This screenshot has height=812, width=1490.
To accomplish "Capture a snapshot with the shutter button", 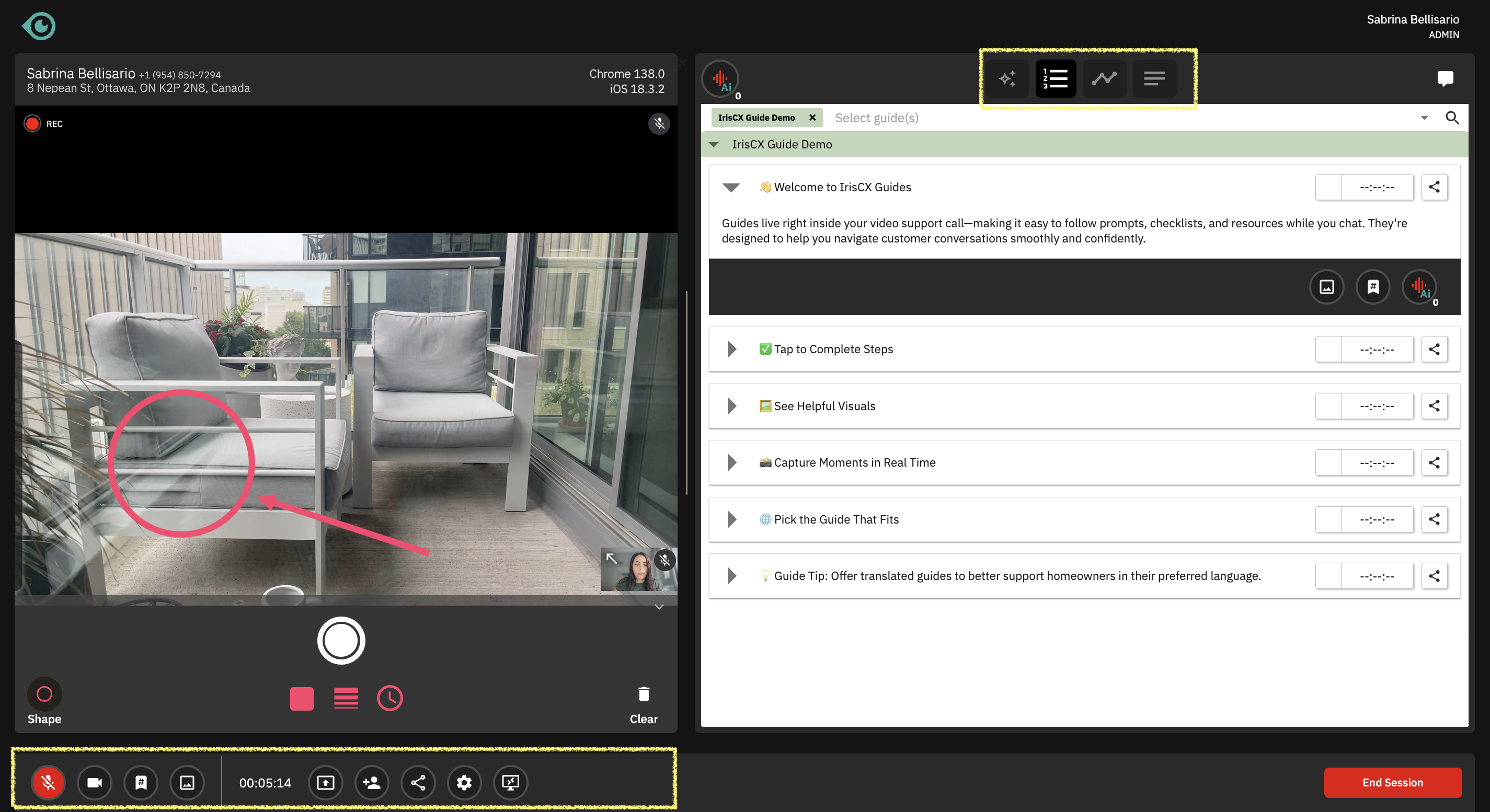I will (x=341, y=641).
